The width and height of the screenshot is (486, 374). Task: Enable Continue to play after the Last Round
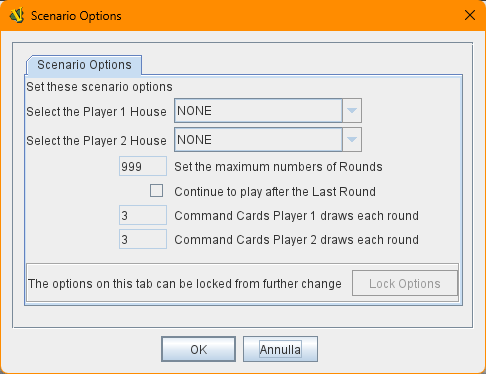pos(156,191)
